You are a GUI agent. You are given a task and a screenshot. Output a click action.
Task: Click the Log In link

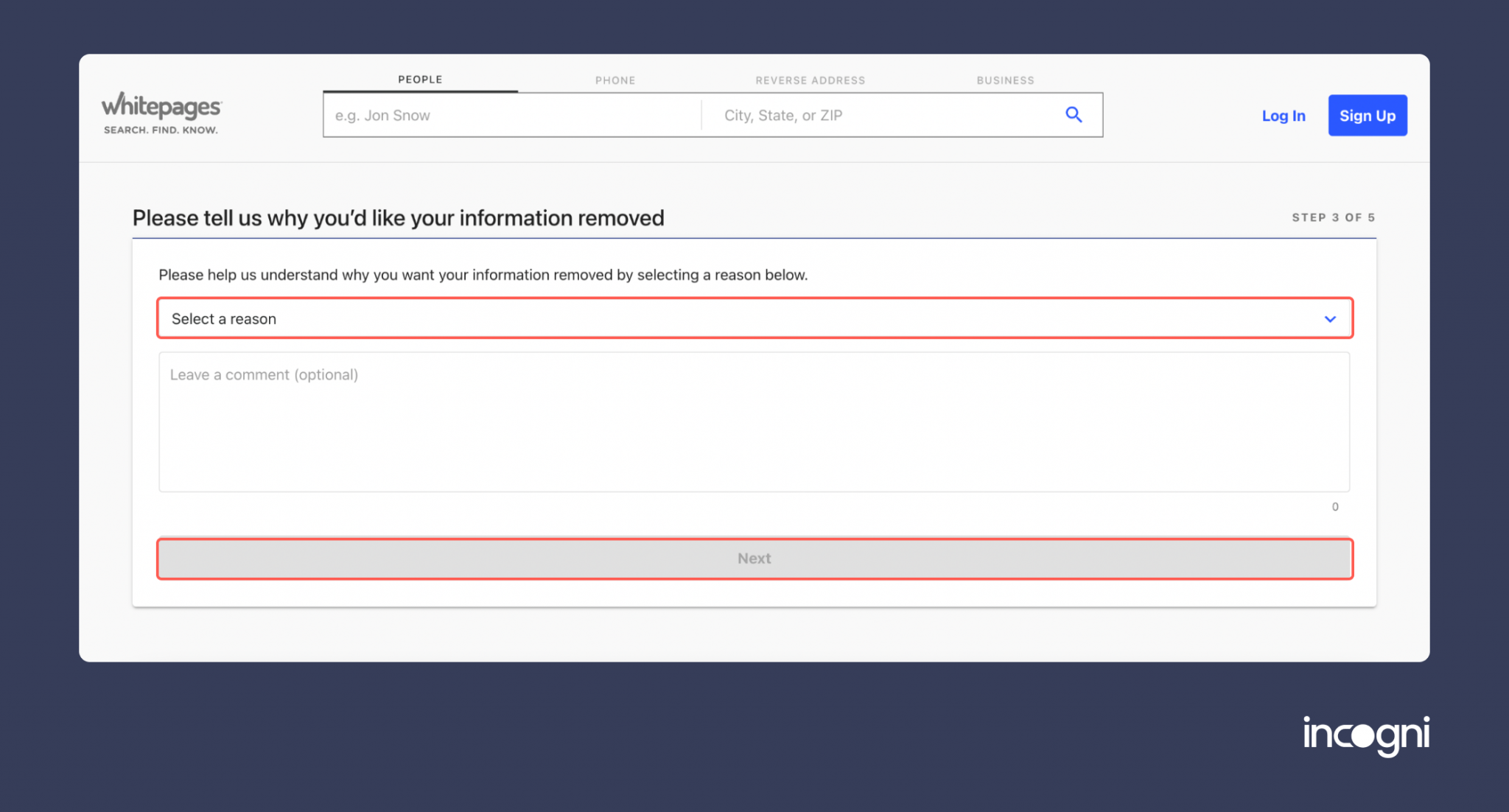tap(1283, 115)
